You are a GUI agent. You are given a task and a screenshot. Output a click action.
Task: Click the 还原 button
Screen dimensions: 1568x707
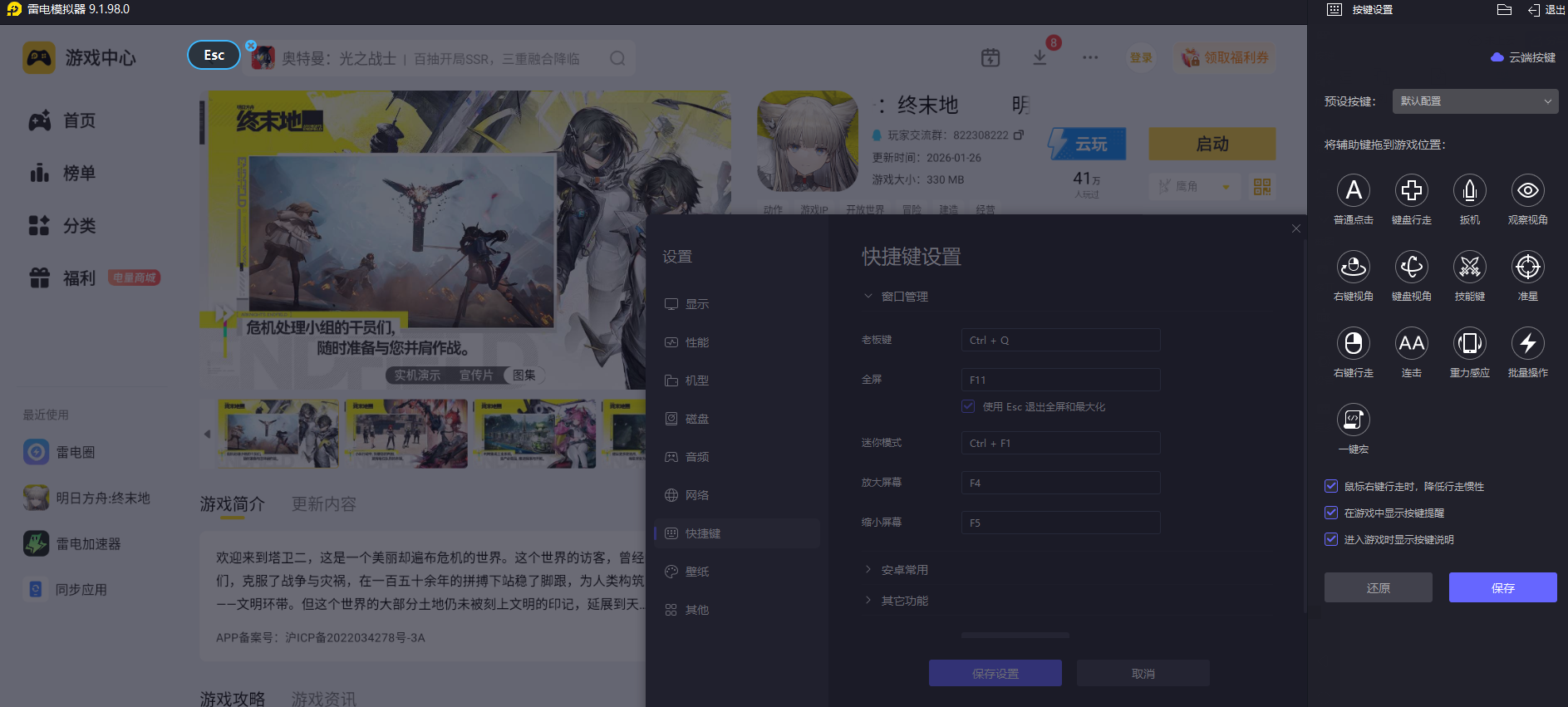pos(1379,587)
